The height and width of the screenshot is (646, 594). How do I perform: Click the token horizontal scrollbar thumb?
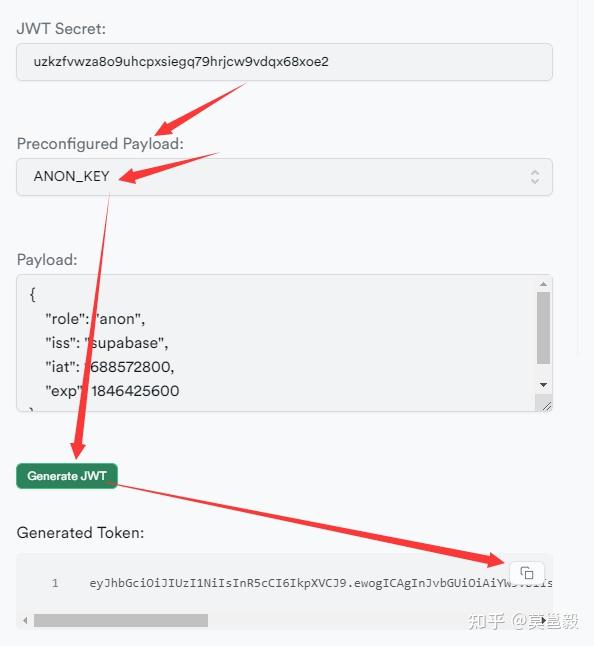[121, 620]
